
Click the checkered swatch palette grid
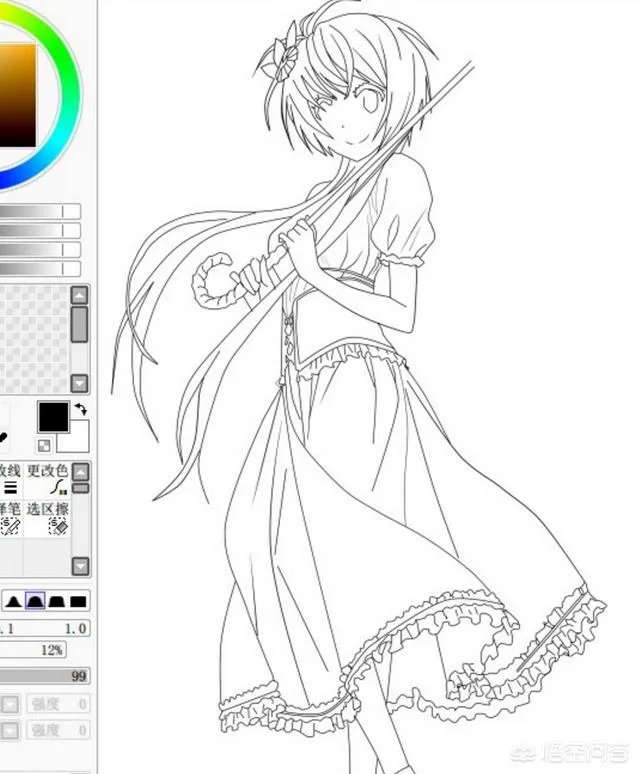(x=34, y=339)
